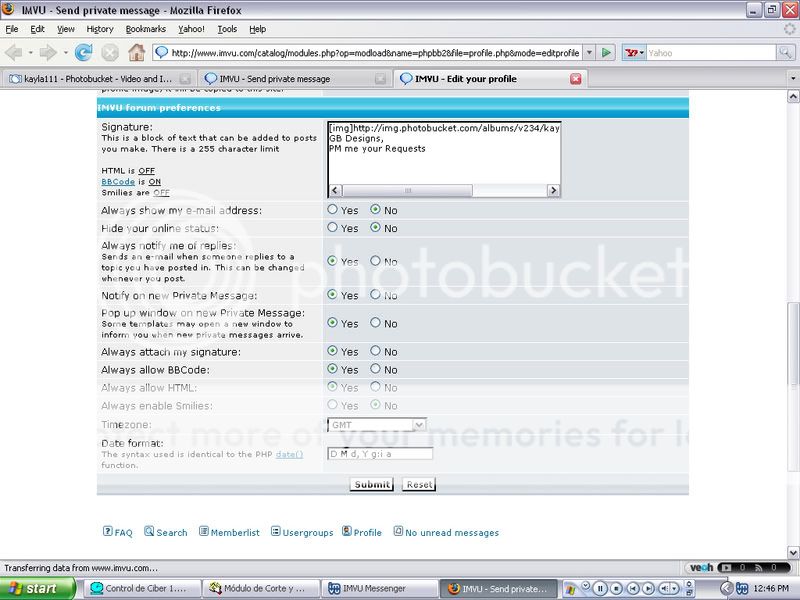Click the Yahoo search magnifier icon
800x600 pixels.
[785, 53]
